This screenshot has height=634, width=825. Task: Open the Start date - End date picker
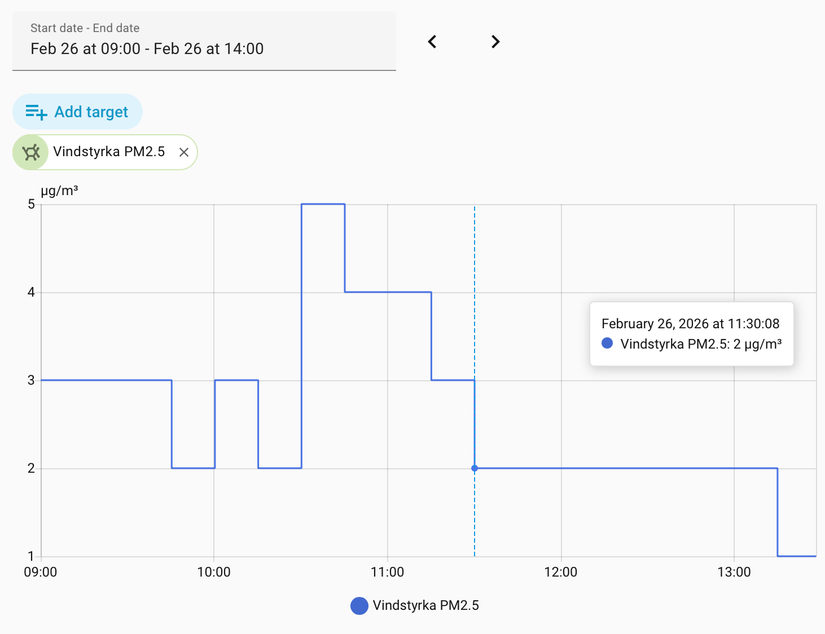[x=203, y=40]
